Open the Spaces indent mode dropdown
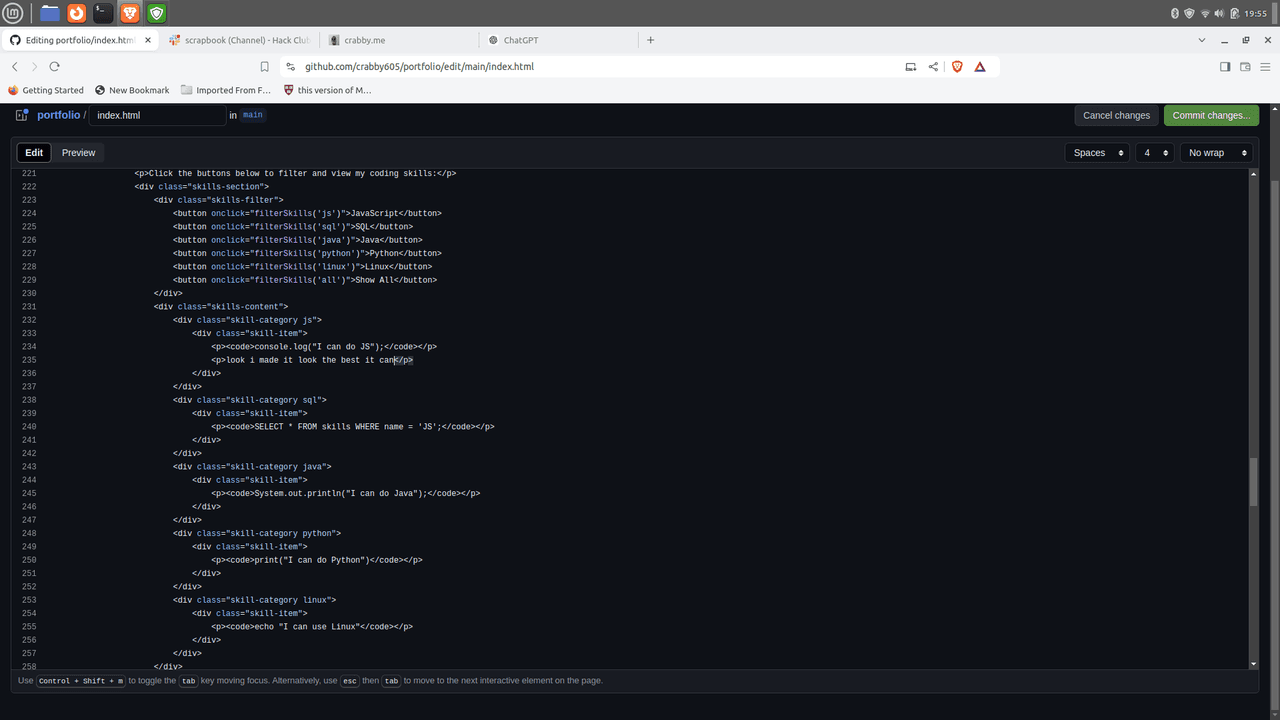Image resolution: width=1280 pixels, height=720 pixels. (1097, 153)
